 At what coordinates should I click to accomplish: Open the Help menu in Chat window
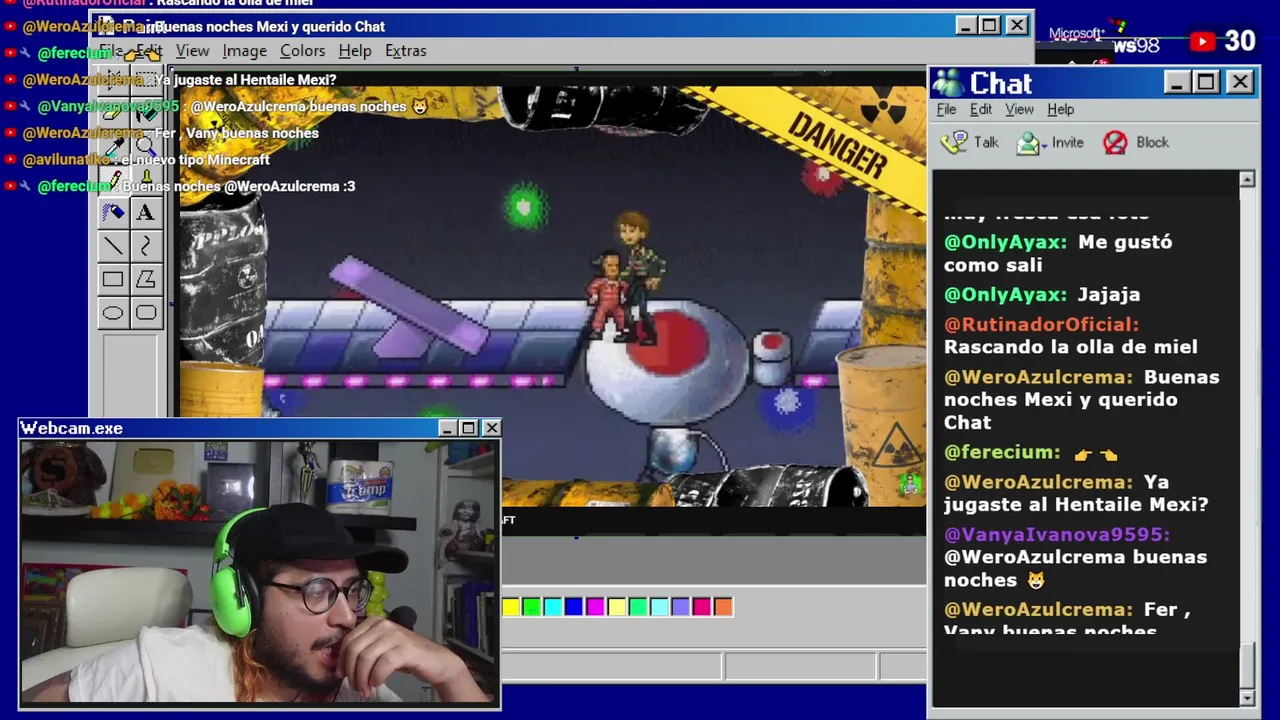pos(1060,110)
